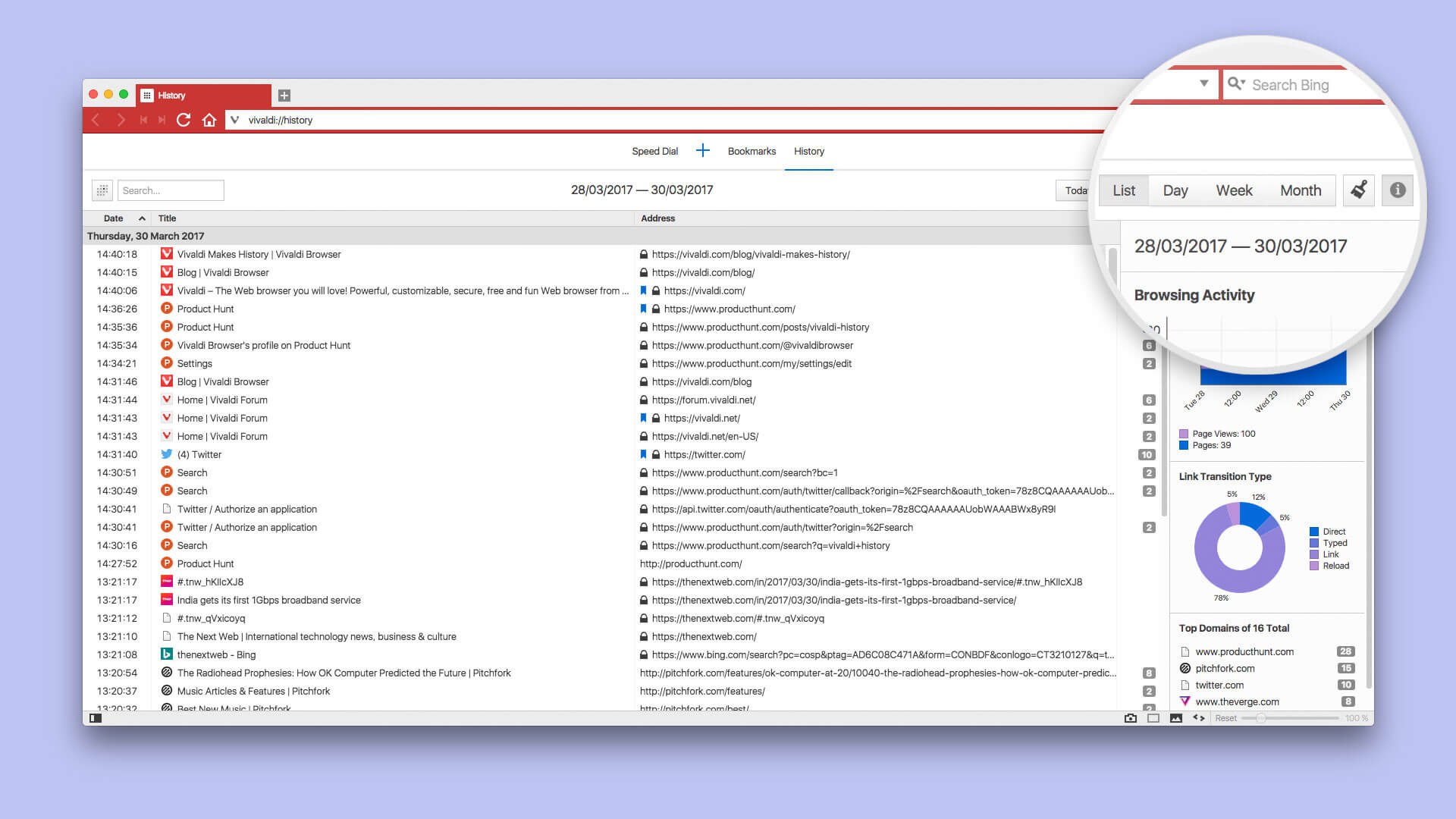
Task: Toggle the sidebar panel columns icon
Action: (100, 190)
